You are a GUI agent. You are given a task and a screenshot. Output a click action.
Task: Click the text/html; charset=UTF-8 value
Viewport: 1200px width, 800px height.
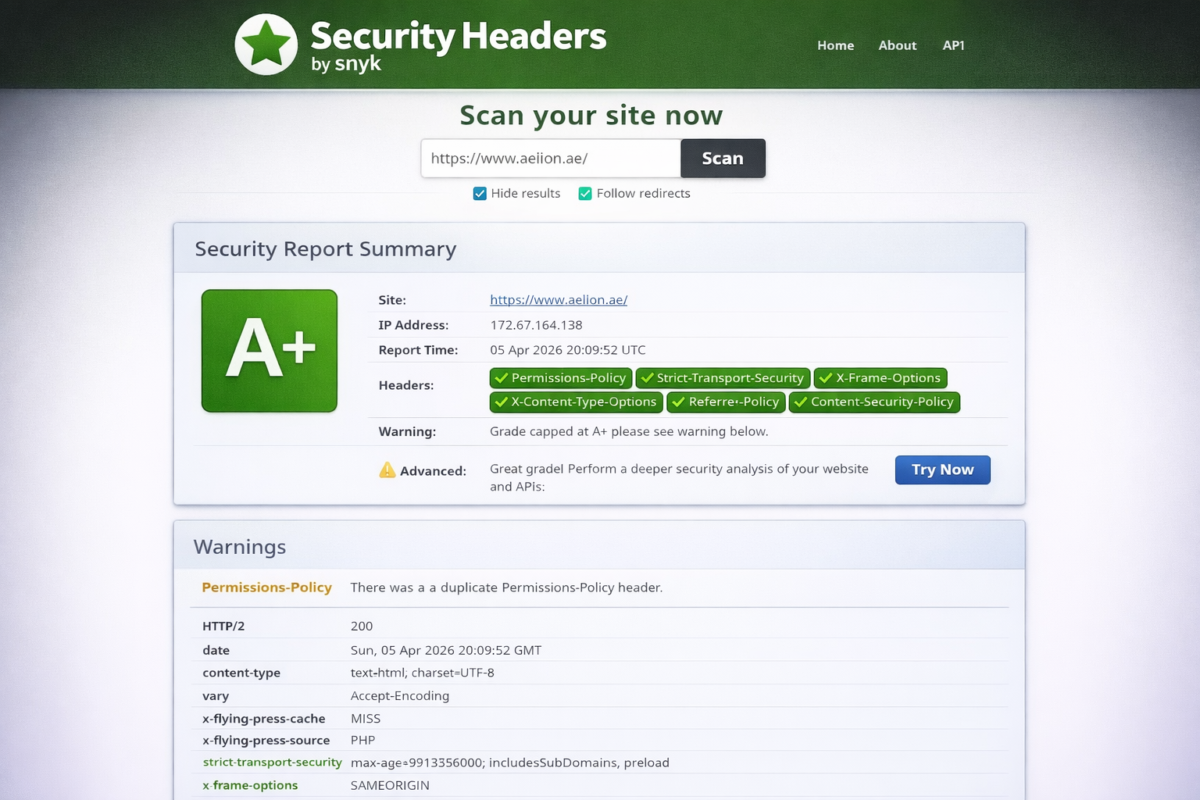pyautogui.click(x=422, y=673)
